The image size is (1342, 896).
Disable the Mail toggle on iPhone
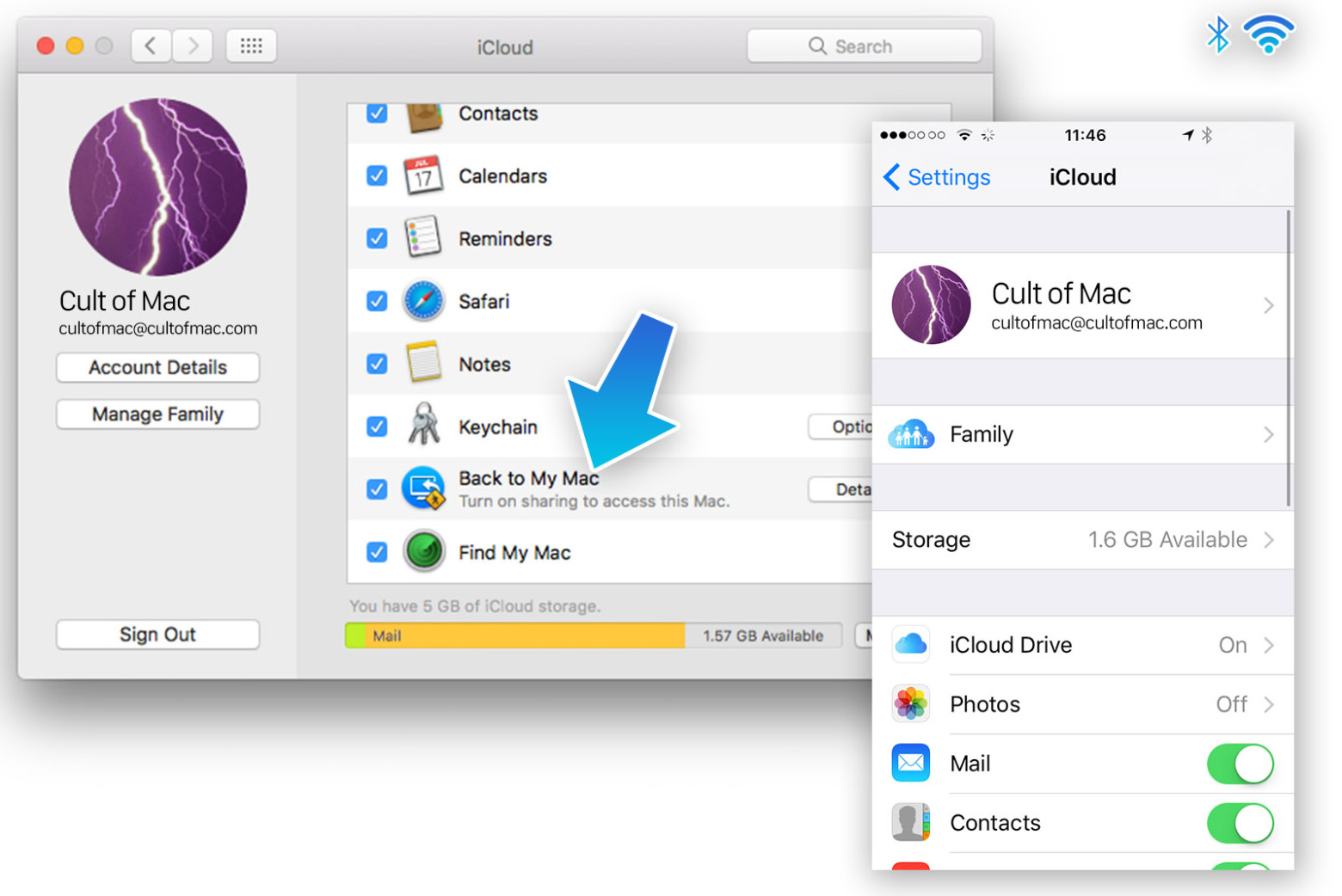click(x=1240, y=764)
